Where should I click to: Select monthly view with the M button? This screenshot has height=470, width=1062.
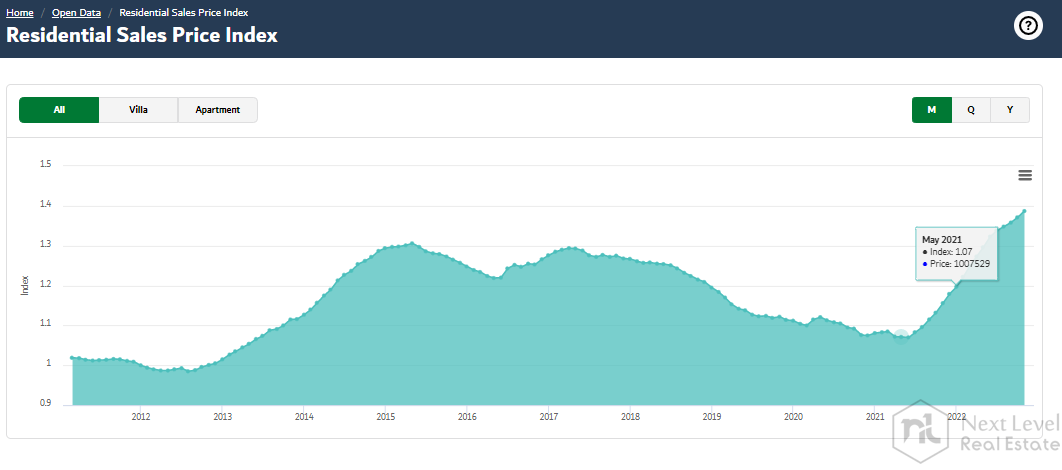click(931, 110)
